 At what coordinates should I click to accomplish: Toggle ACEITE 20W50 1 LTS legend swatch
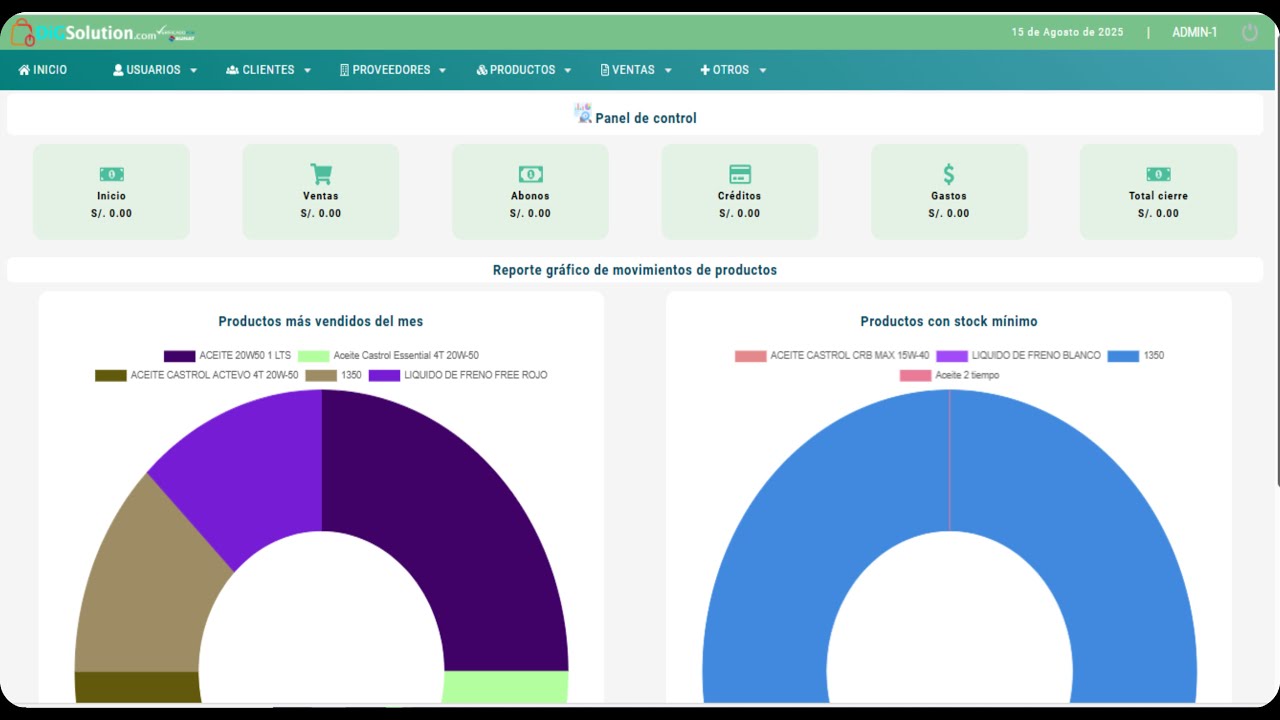[180, 356]
